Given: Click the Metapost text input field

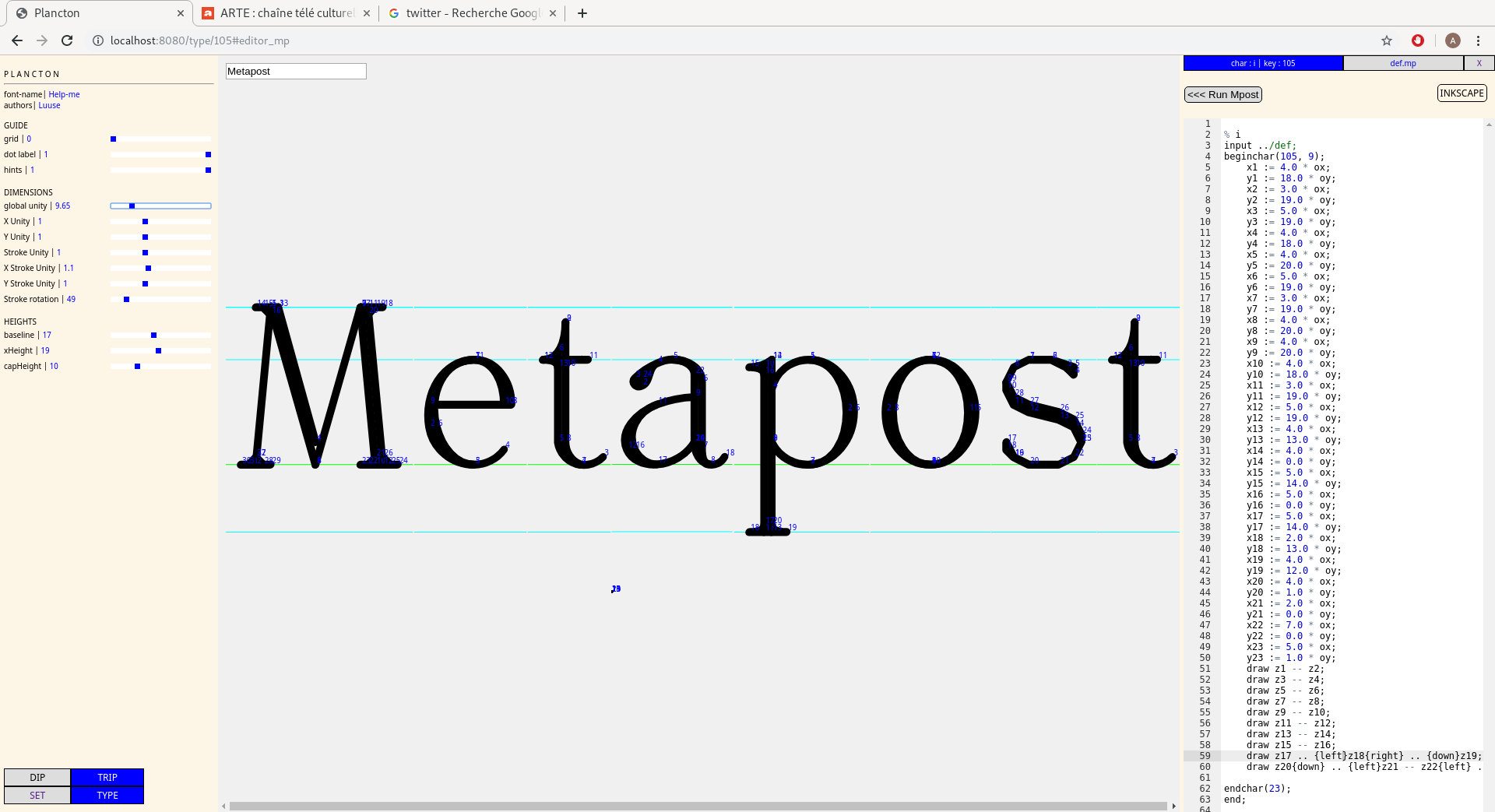Looking at the screenshot, I should coord(296,72).
